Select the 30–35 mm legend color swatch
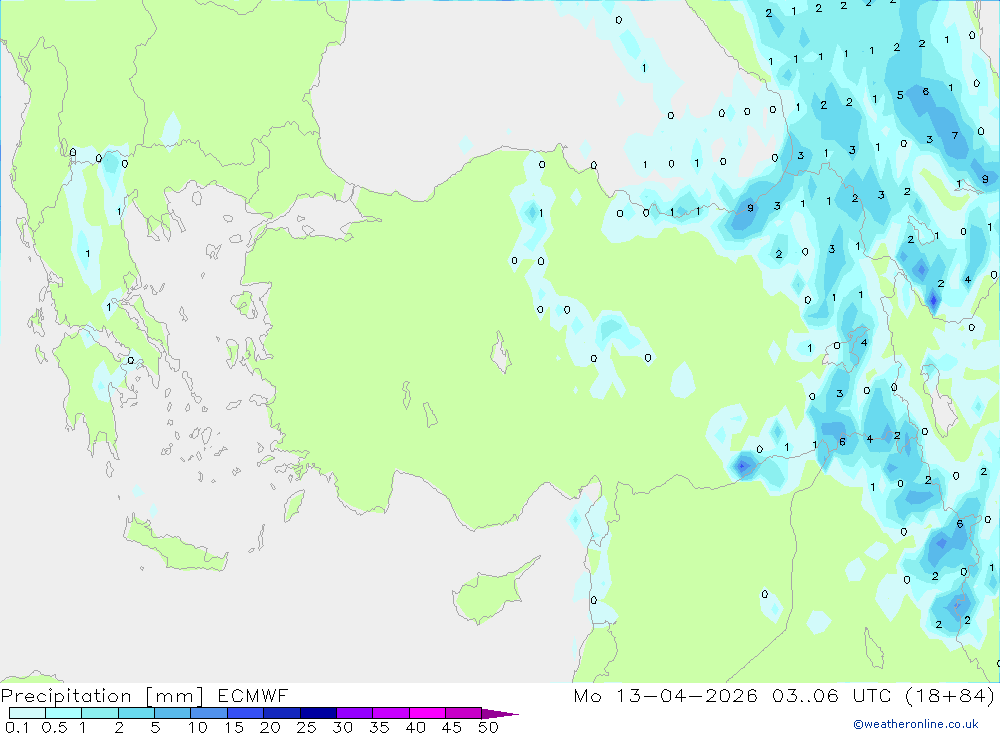Image resolution: width=1000 pixels, height=733 pixels. pos(355,713)
